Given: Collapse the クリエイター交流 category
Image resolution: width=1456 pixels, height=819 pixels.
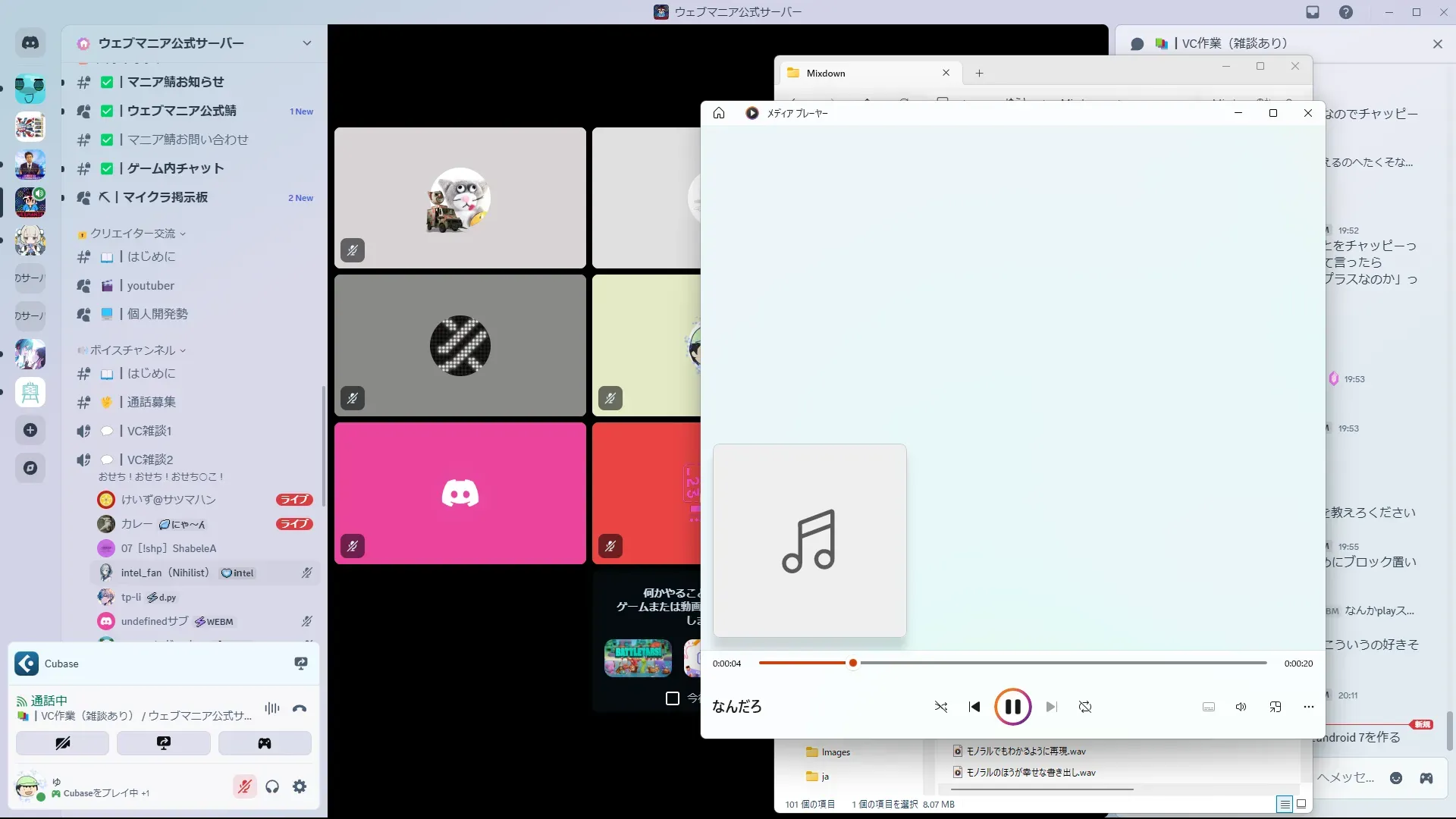Looking at the screenshot, I should click(133, 234).
